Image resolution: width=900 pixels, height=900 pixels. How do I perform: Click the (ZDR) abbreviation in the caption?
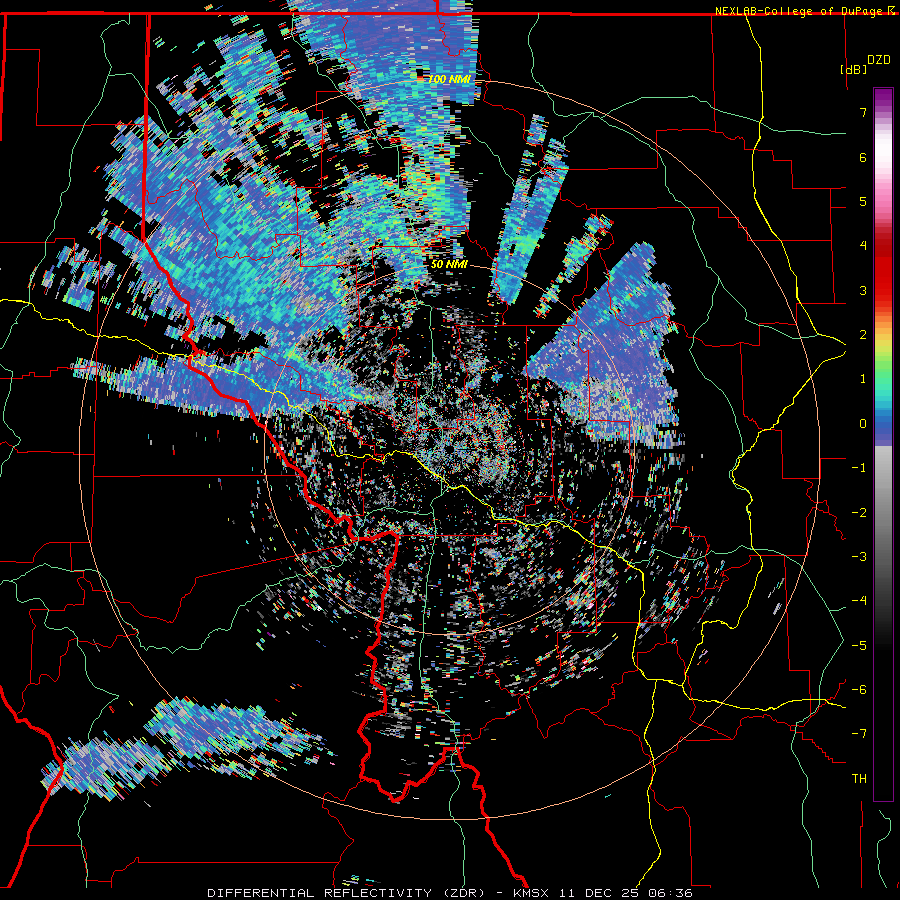(464, 893)
